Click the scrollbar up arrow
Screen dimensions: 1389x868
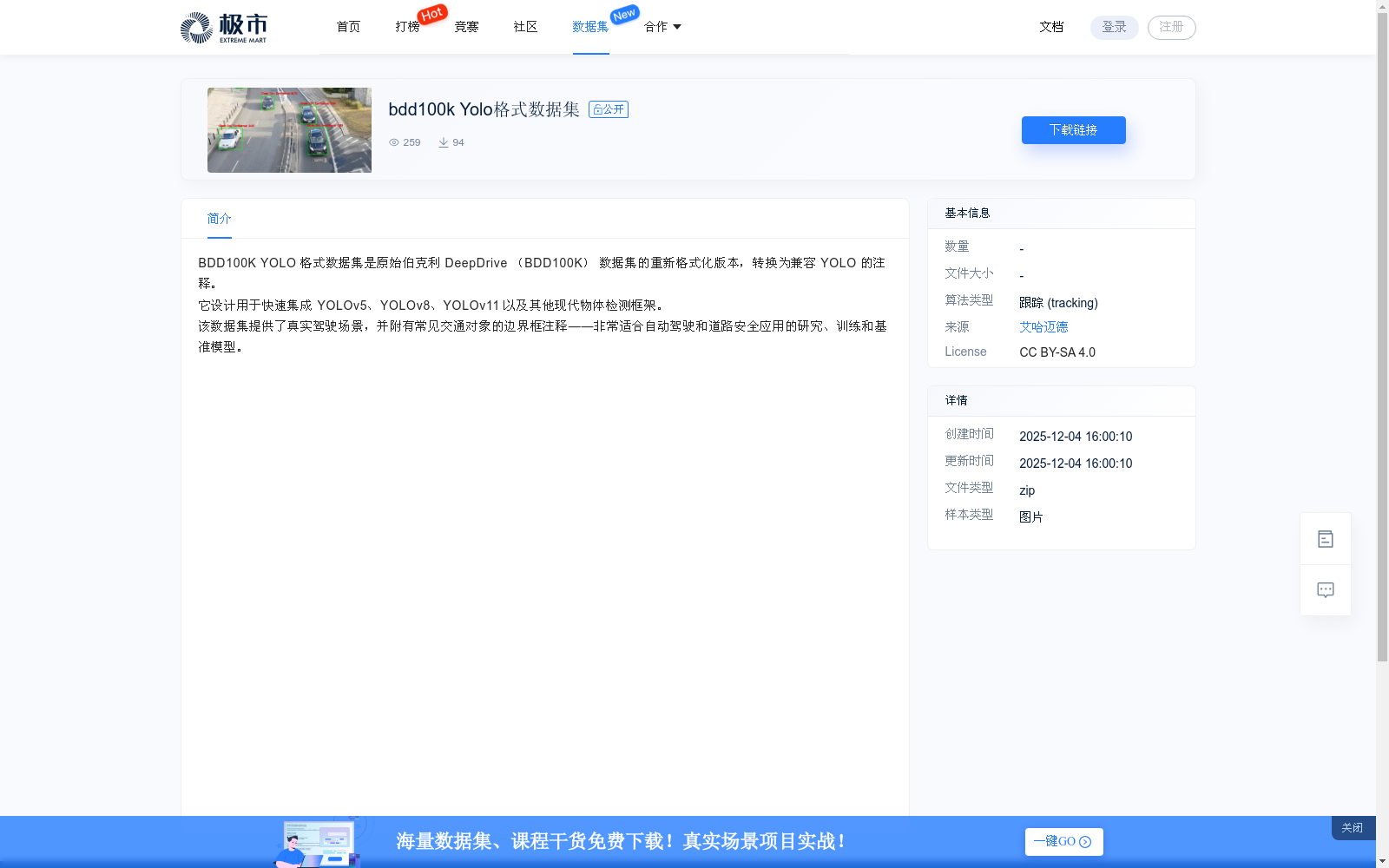pos(1382,6)
